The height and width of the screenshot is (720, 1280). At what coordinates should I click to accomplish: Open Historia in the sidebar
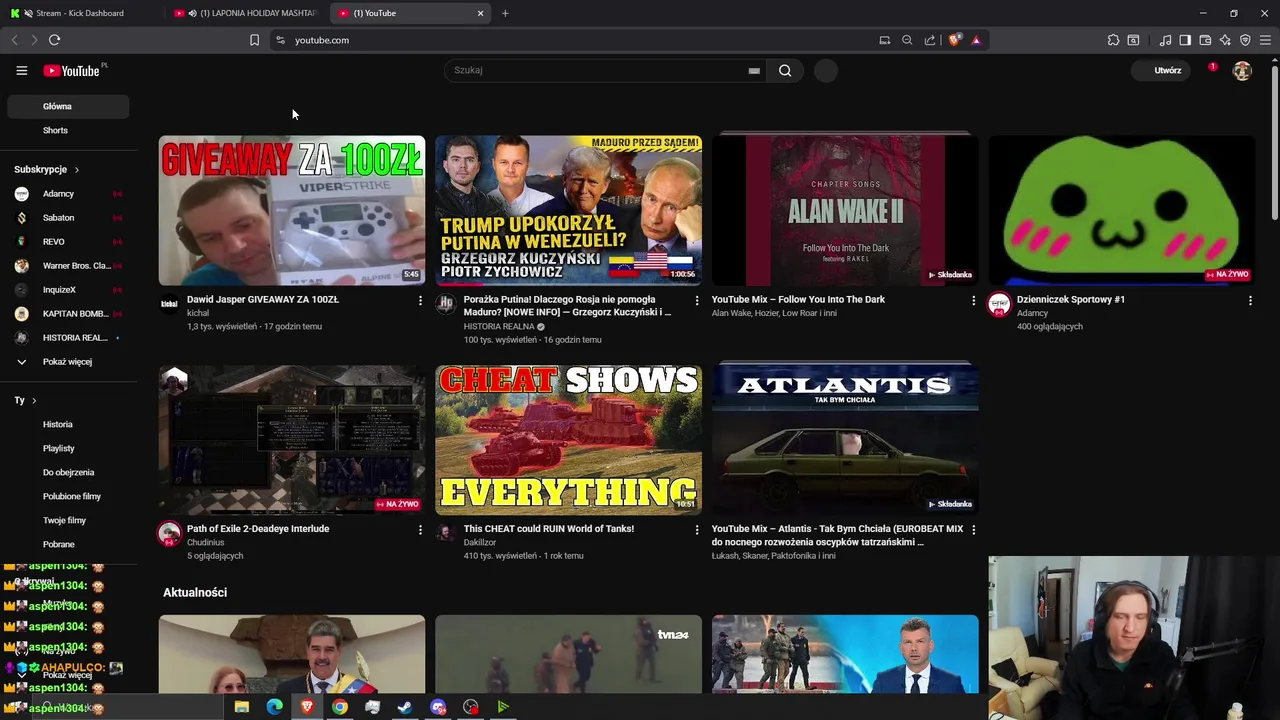68,424
